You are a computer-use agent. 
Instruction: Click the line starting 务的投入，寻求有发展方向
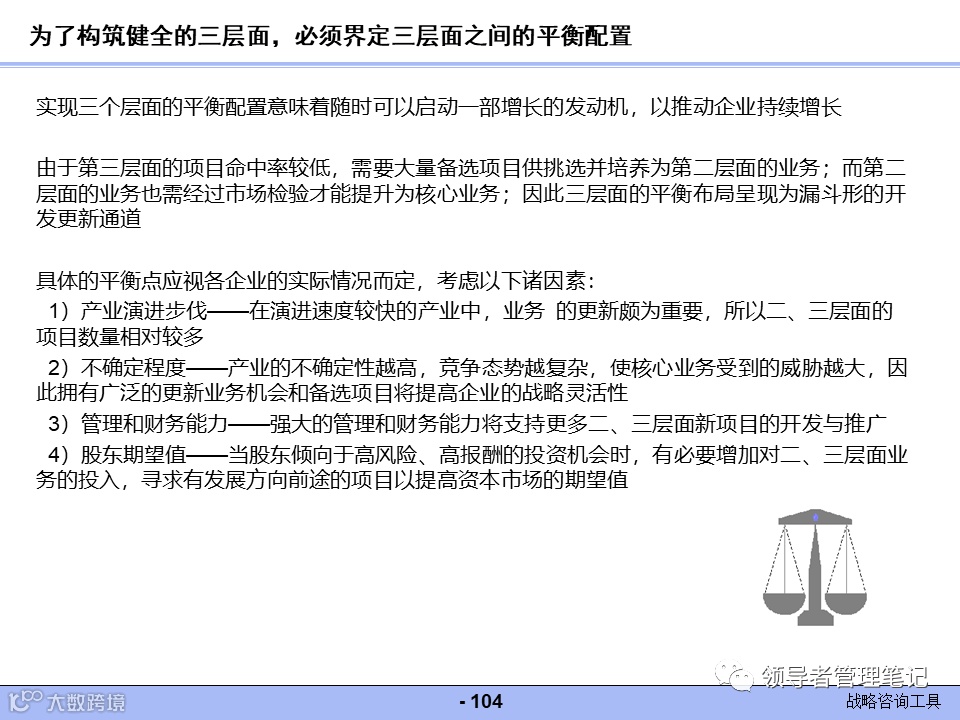pyautogui.click(x=332, y=479)
